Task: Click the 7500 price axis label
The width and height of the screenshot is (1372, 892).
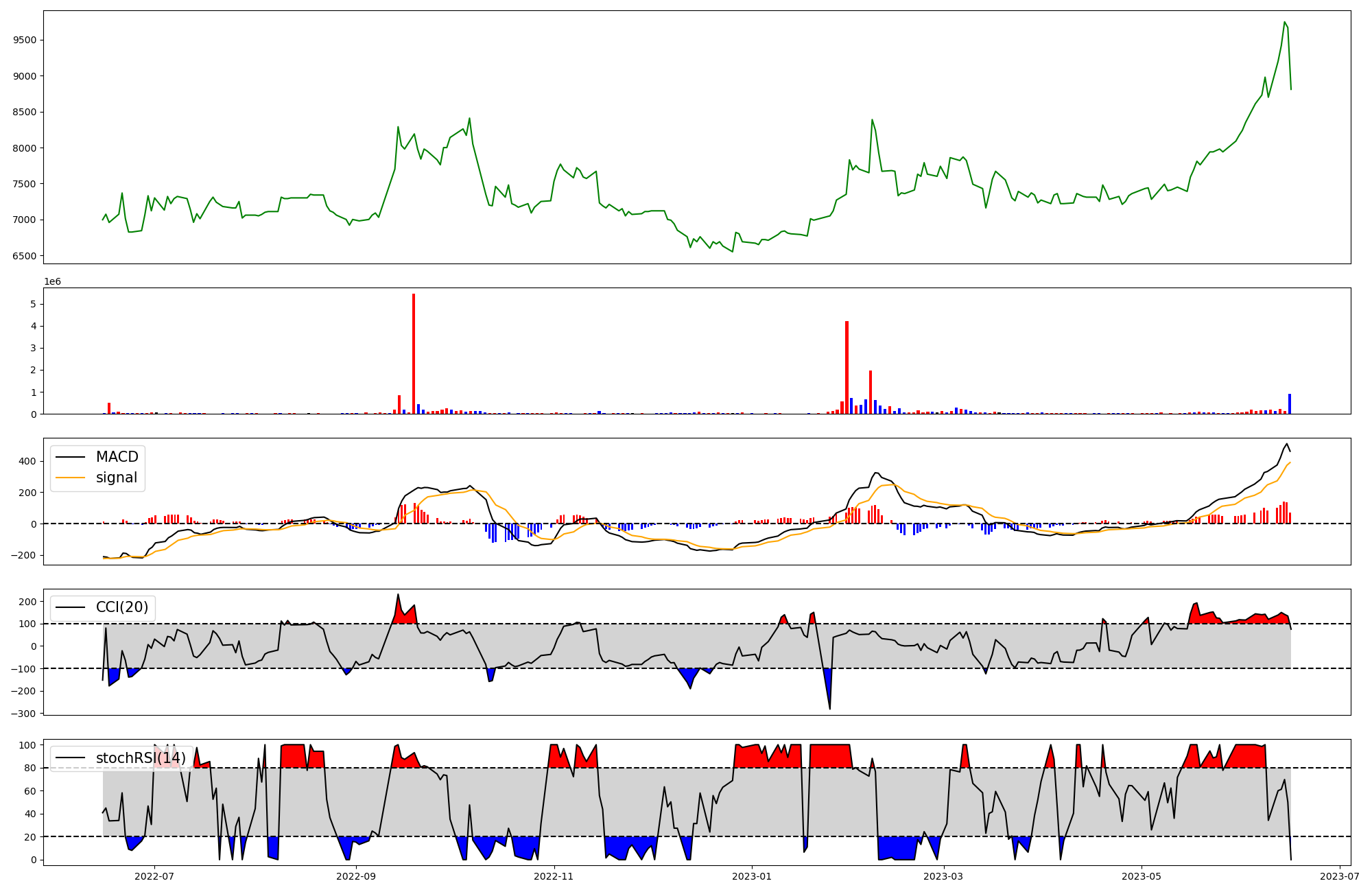Action: point(25,184)
